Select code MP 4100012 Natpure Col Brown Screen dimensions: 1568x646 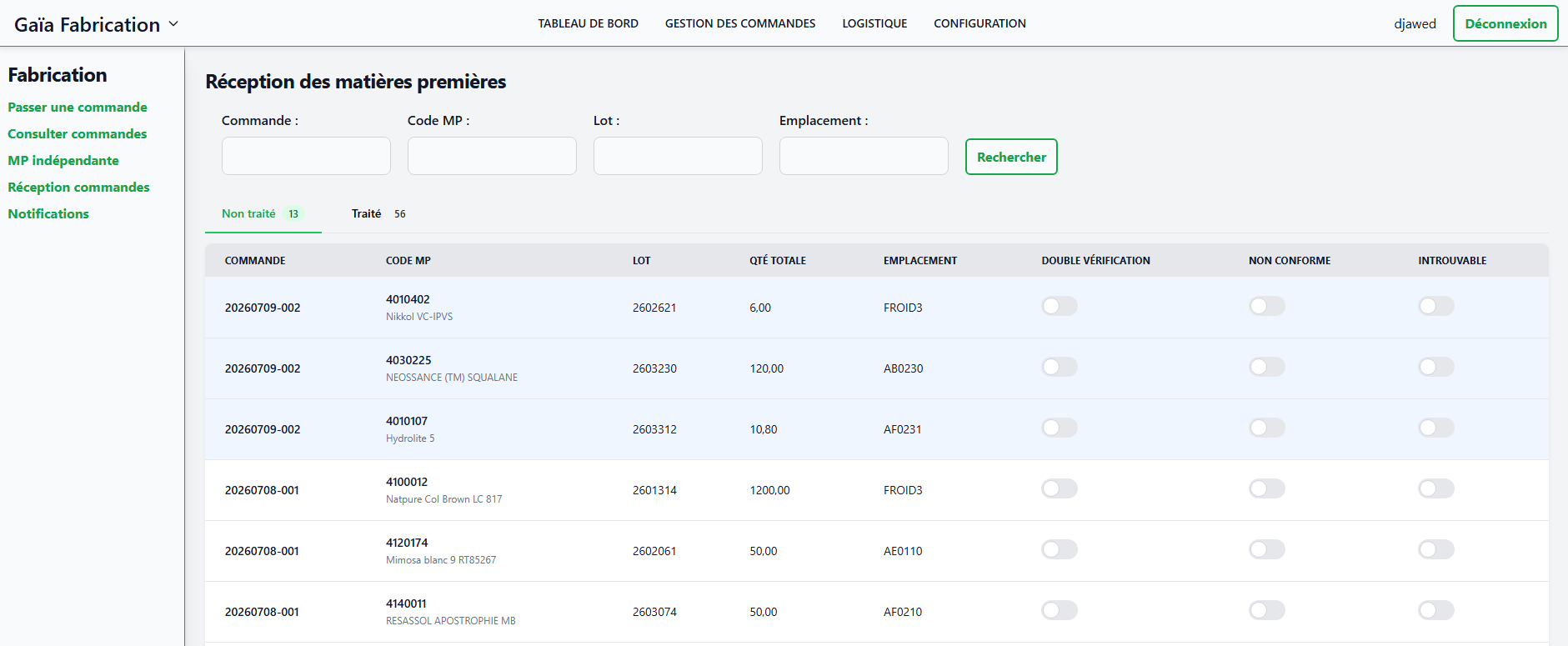coord(444,490)
